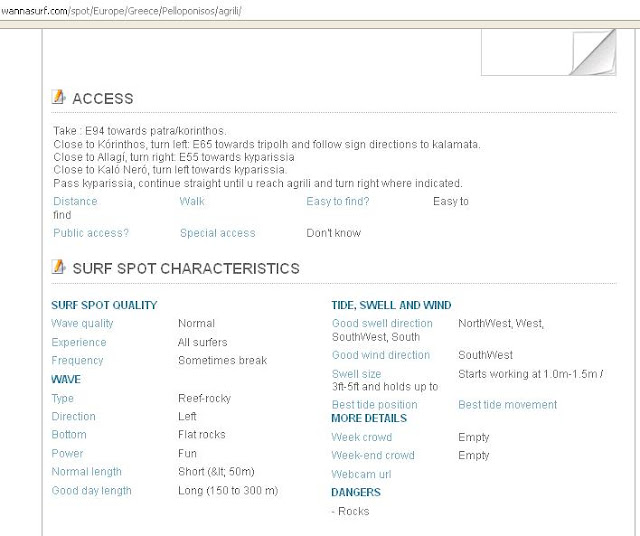The image size is (640, 536).
Task: Click the Week-end crowd label
Action: [373, 455]
